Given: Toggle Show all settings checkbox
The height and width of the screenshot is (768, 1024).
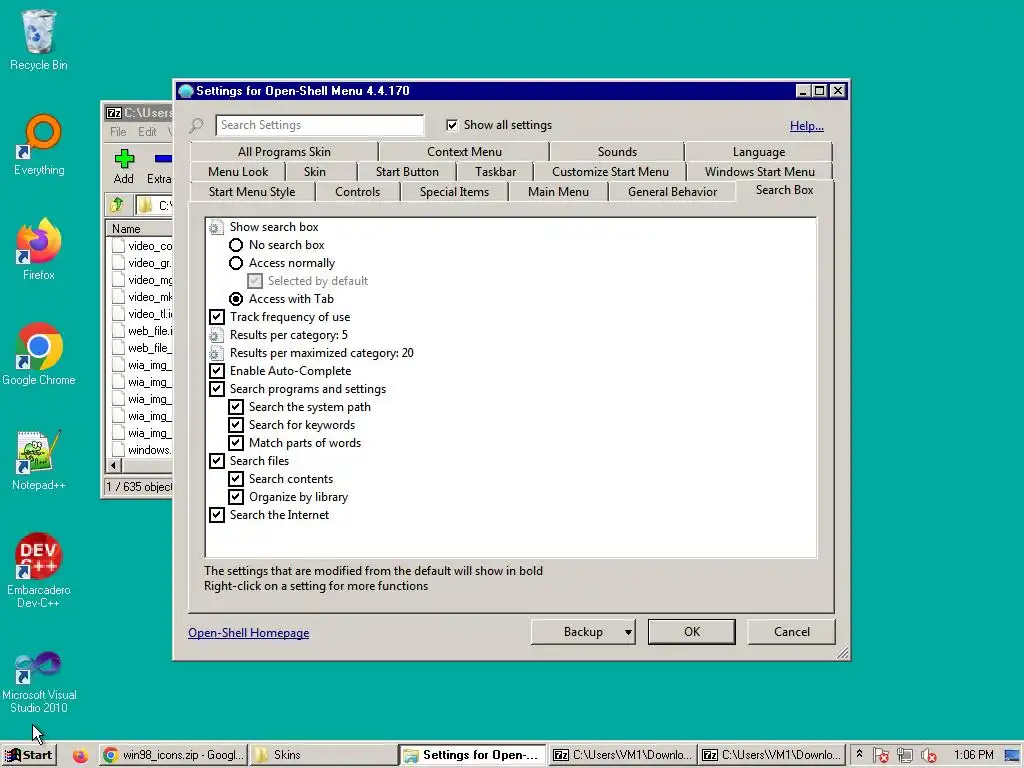Looking at the screenshot, I should [x=452, y=125].
